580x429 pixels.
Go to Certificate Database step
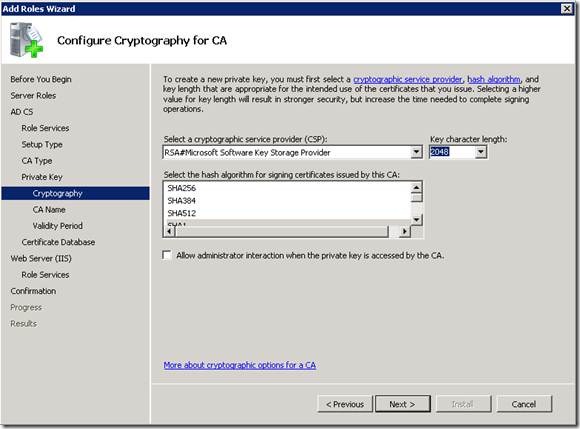[x=58, y=242]
